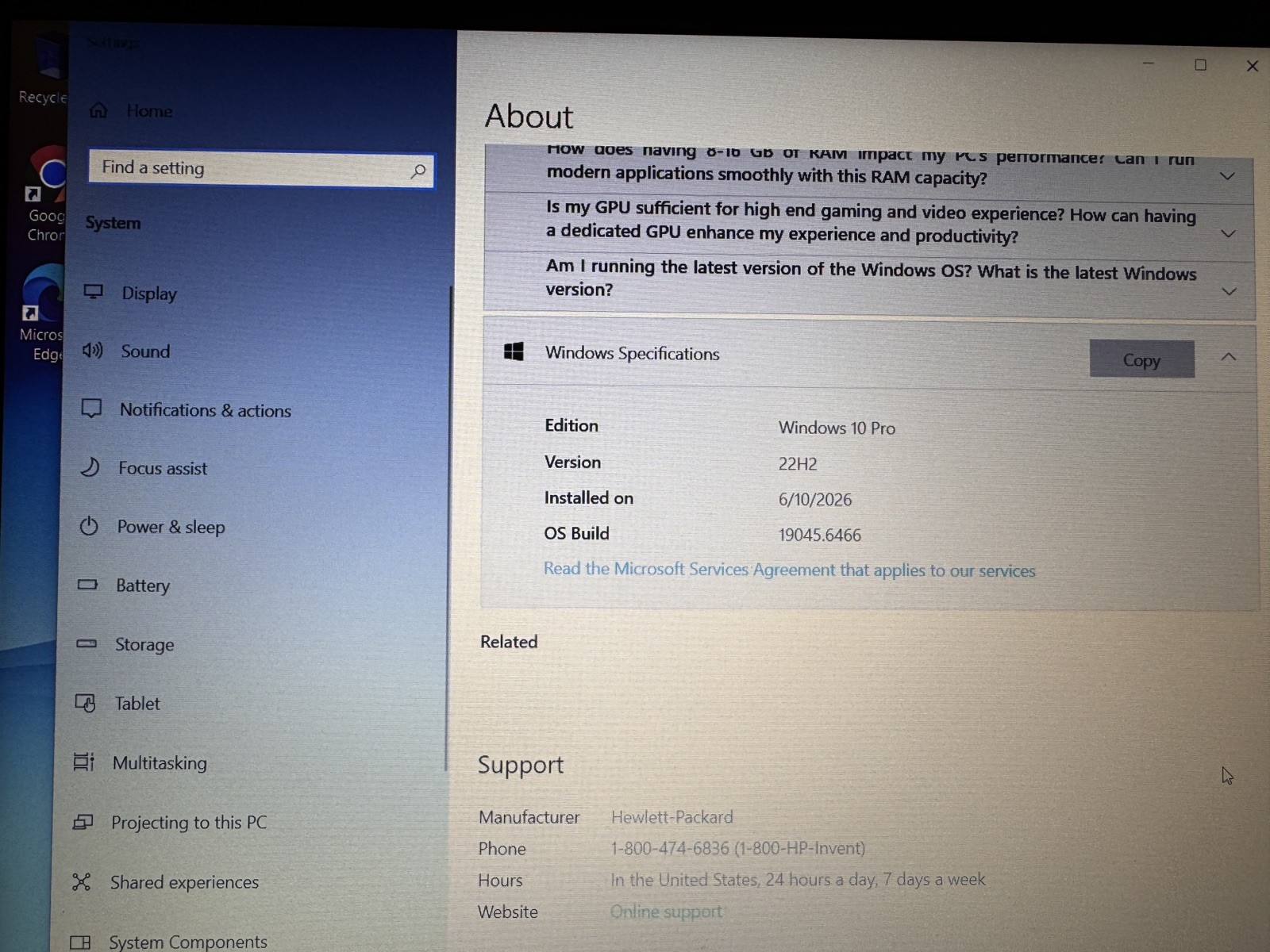The image size is (1270, 952).
Task: Select the support Hours value text
Action: [x=798, y=880]
